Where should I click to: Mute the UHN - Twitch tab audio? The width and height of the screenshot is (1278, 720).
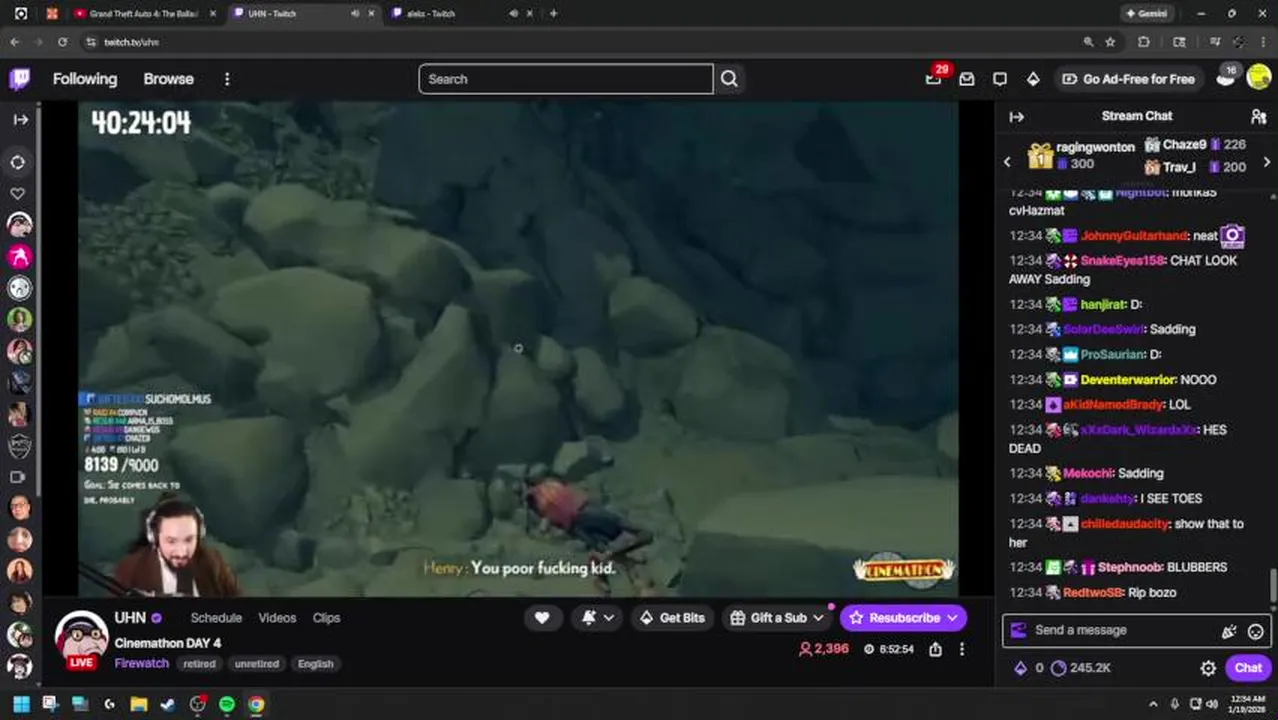pyautogui.click(x=355, y=13)
